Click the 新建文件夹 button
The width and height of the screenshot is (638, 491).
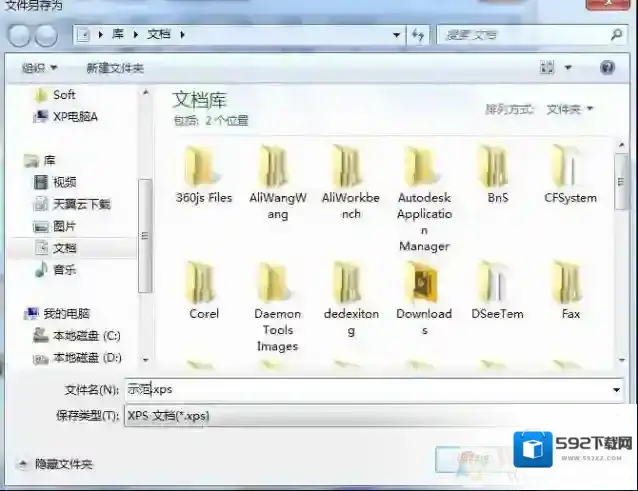(115, 68)
